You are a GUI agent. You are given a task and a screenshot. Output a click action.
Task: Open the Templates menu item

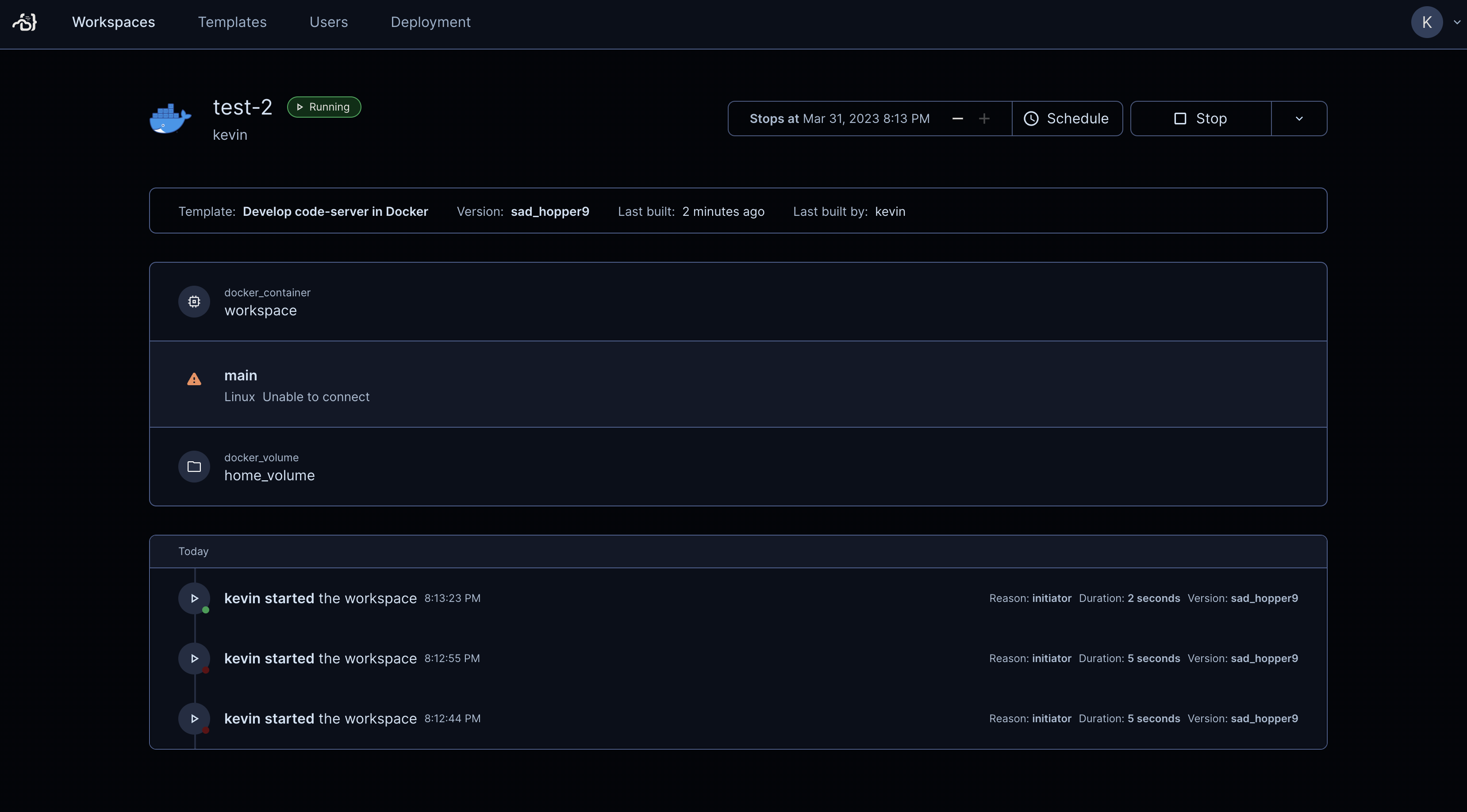pos(232,22)
